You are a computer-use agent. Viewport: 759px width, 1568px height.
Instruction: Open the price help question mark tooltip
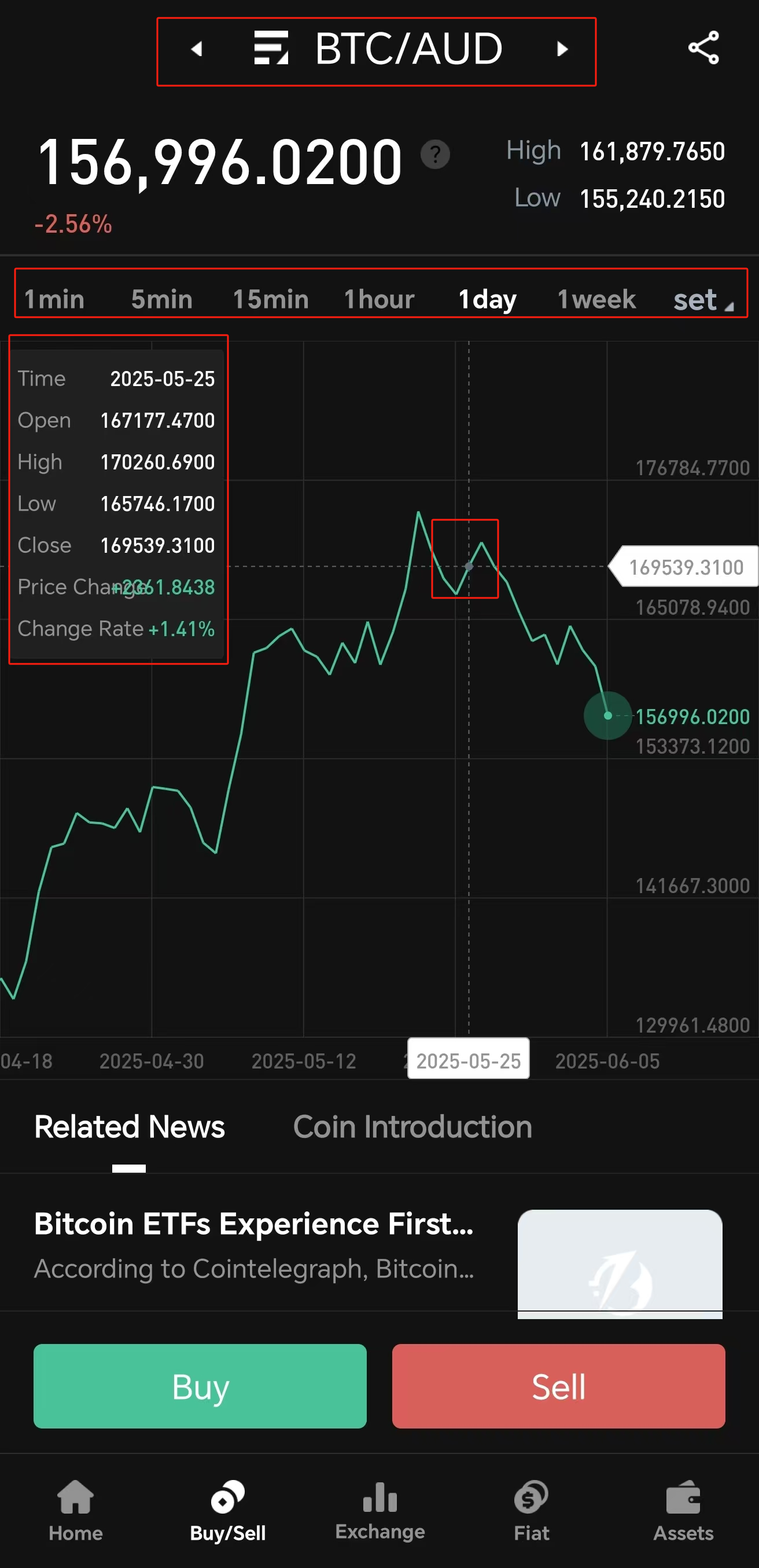pyautogui.click(x=435, y=155)
